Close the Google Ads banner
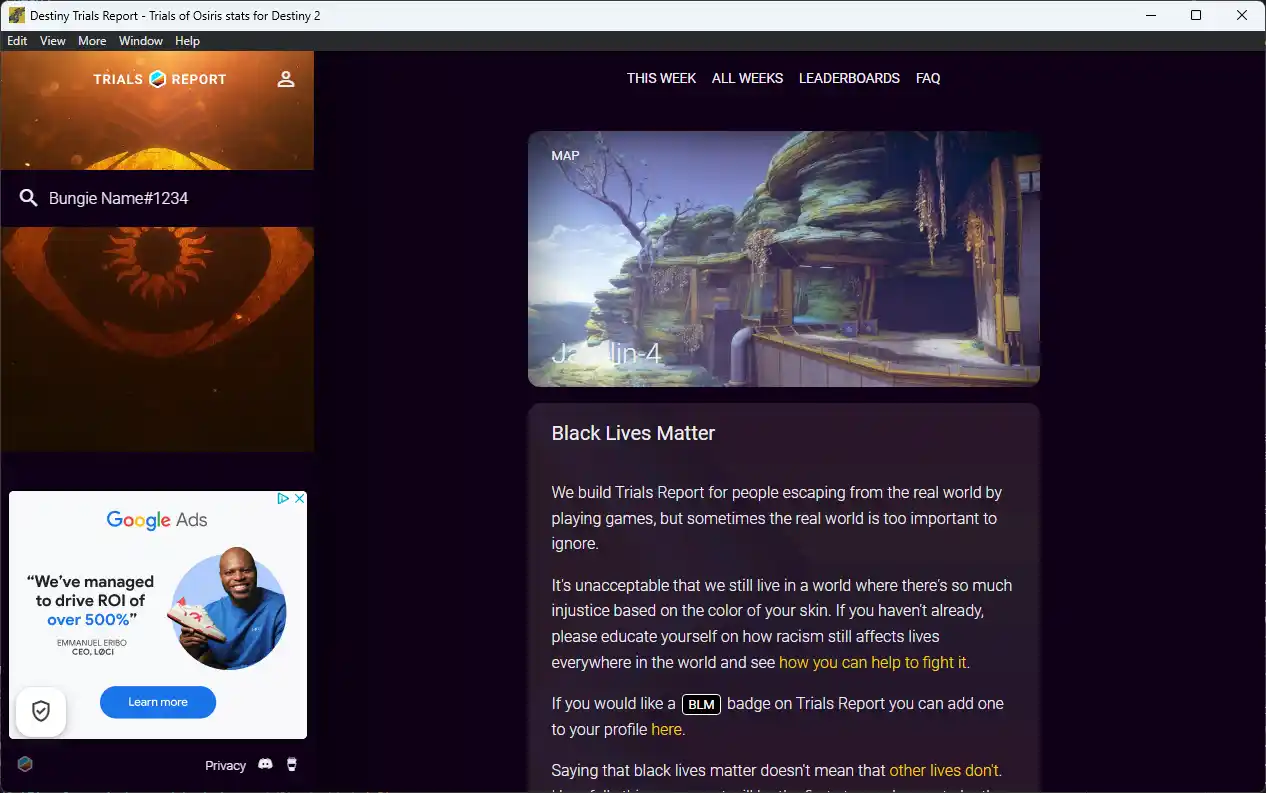 click(299, 498)
